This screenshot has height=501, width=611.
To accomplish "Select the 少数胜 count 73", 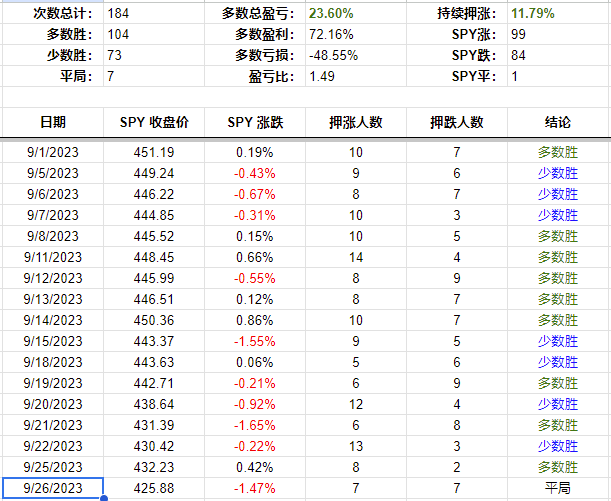I will click(115, 55).
